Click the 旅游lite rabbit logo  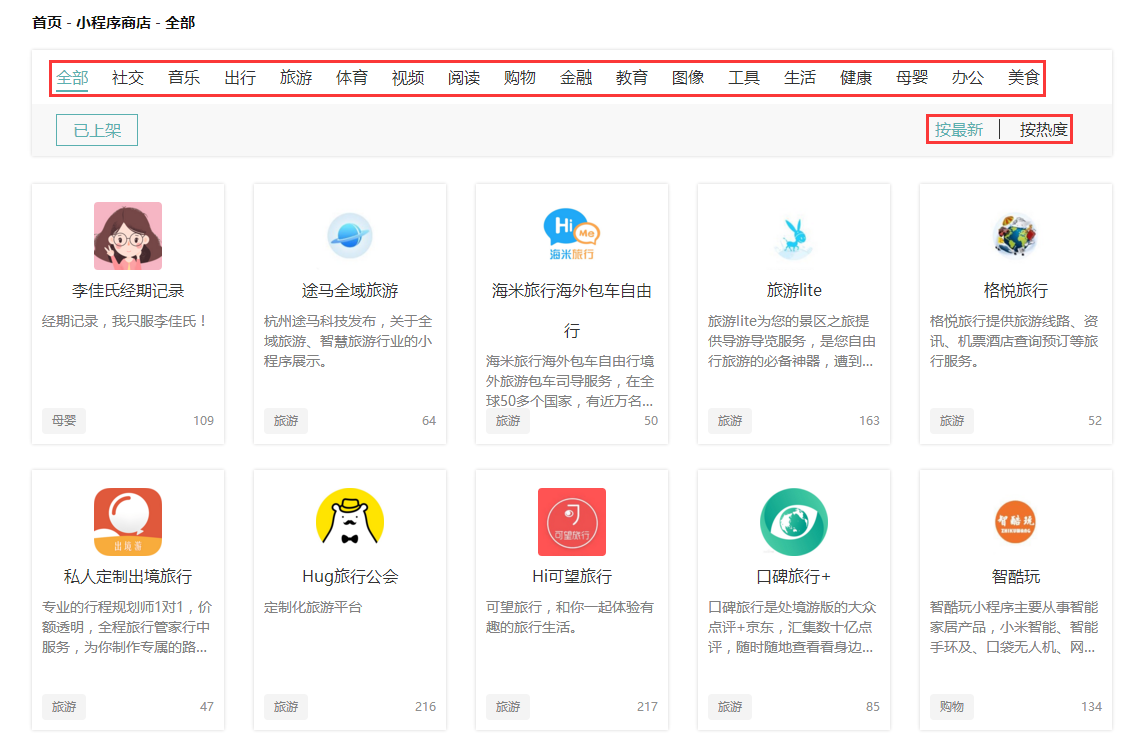(793, 235)
